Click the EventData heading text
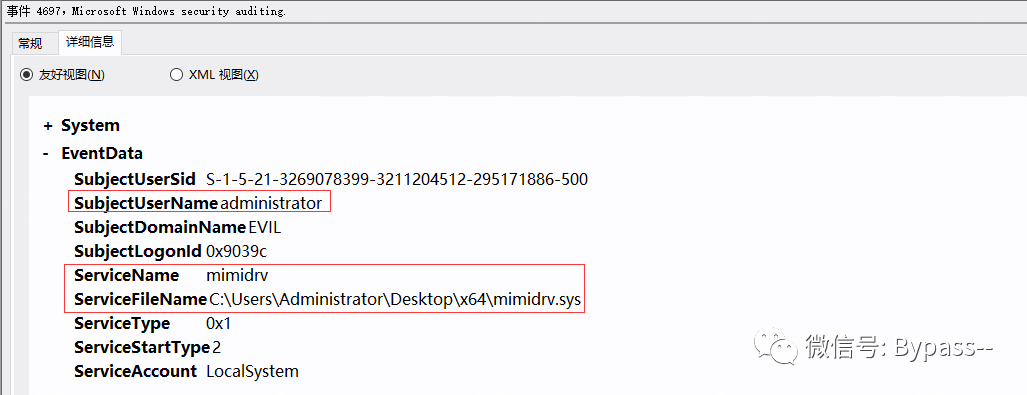Viewport: 1027px width, 395px height. (x=102, y=154)
